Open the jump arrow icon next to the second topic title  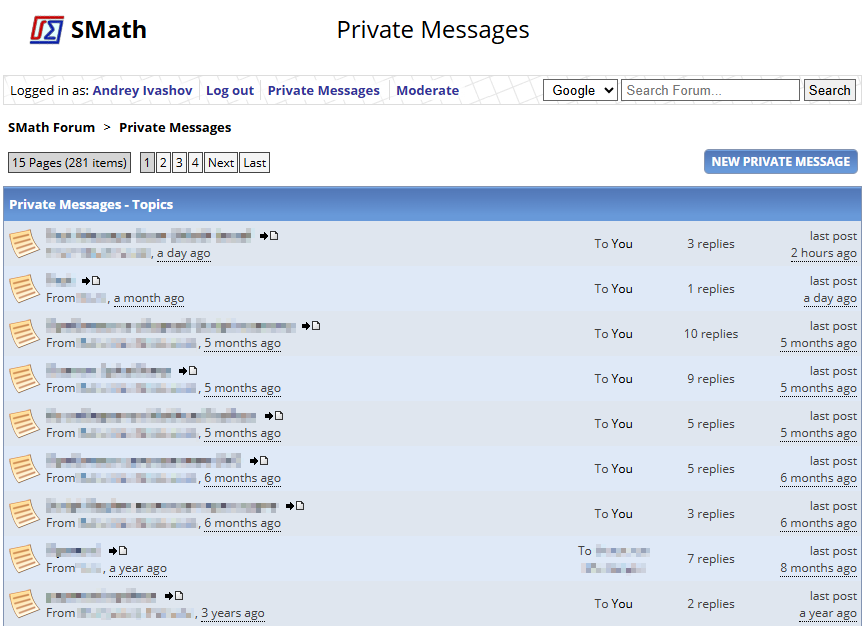click(88, 280)
